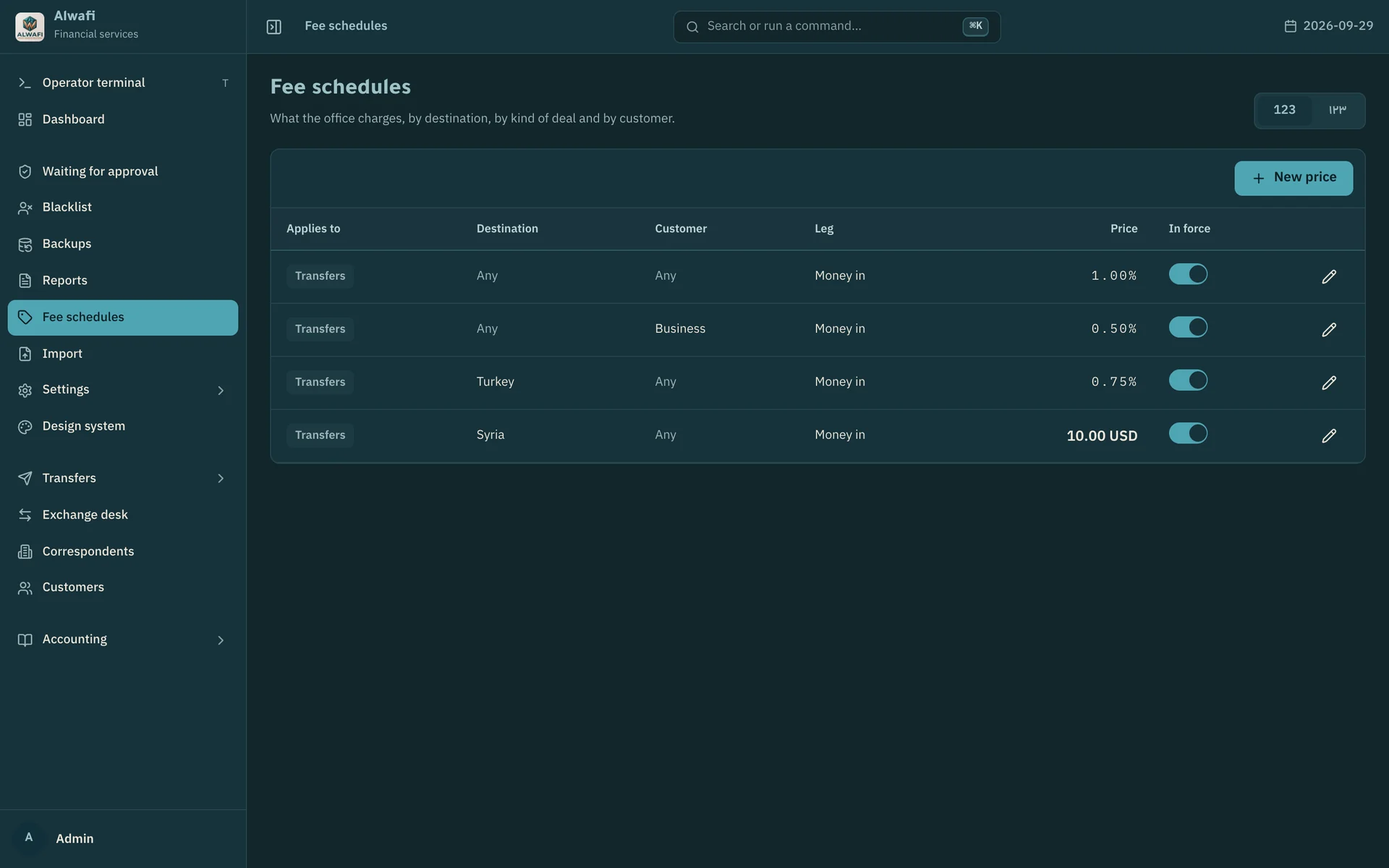Edit the Turkey 0.75% price row
The height and width of the screenshot is (868, 1389).
pyautogui.click(x=1329, y=383)
